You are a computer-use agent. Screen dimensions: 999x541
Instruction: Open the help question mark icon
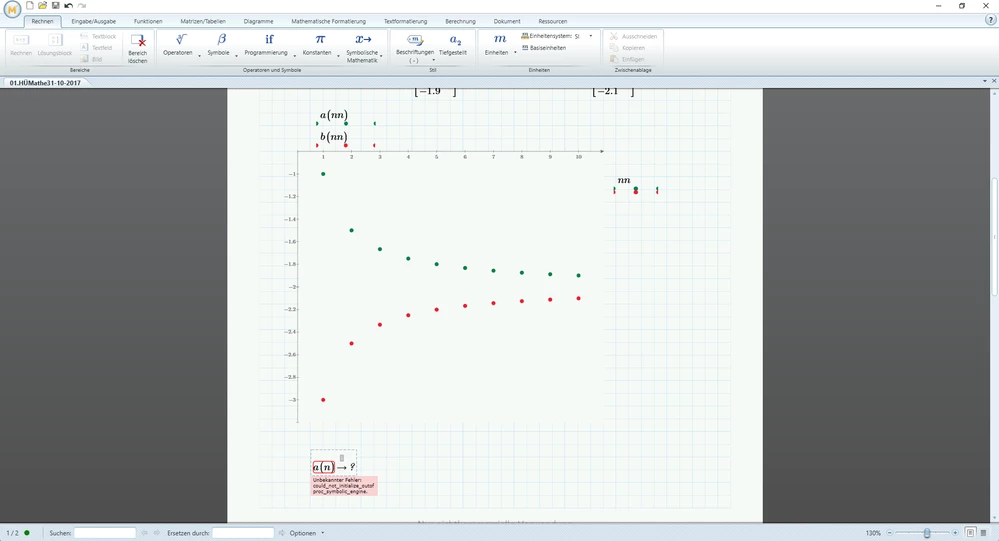click(990, 20)
